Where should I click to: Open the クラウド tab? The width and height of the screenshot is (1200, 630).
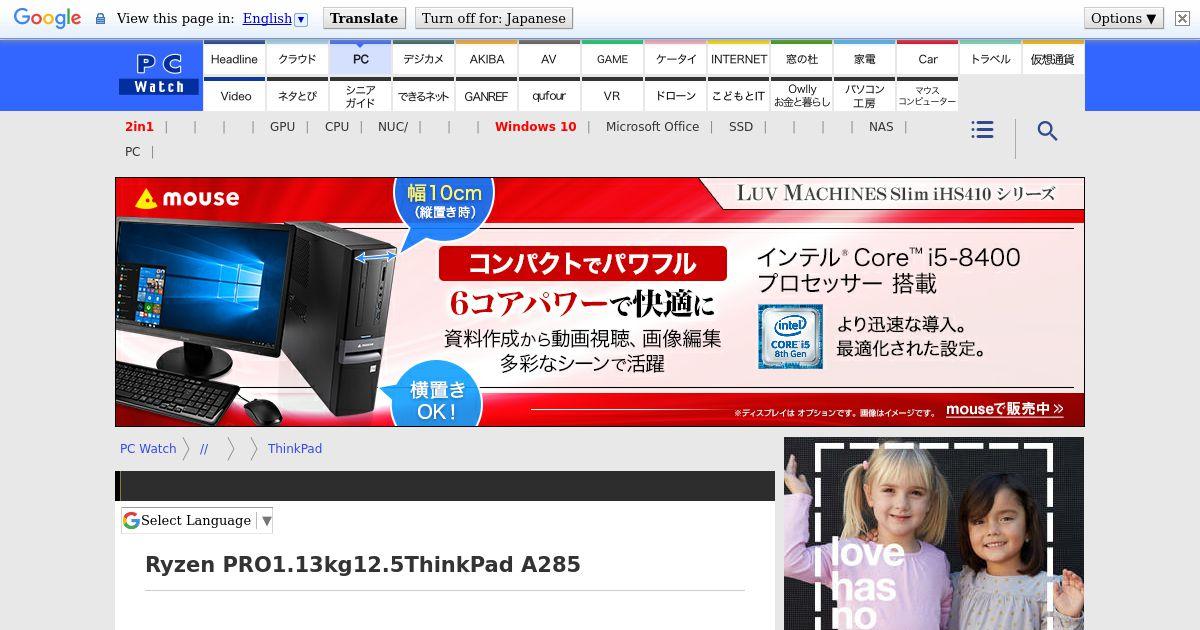point(297,58)
